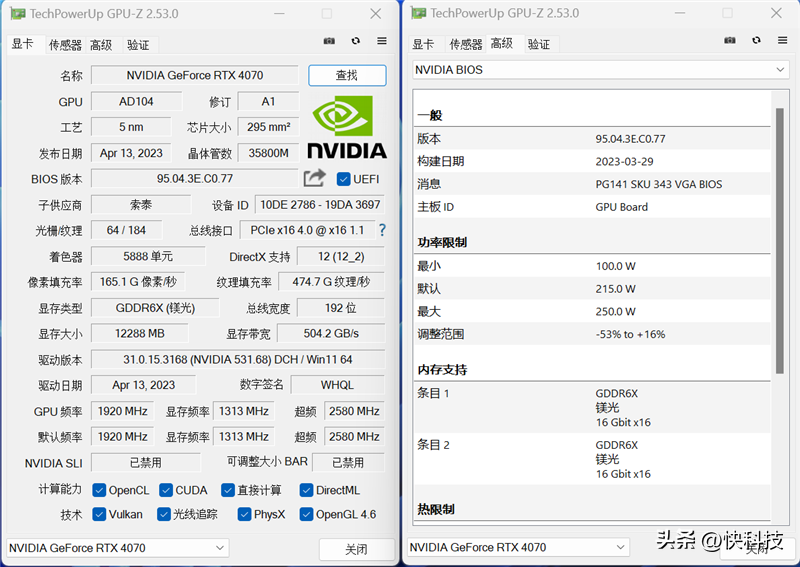Click the 条目 1 memory entry
This screenshot has width=800, height=567.
pos(592,408)
